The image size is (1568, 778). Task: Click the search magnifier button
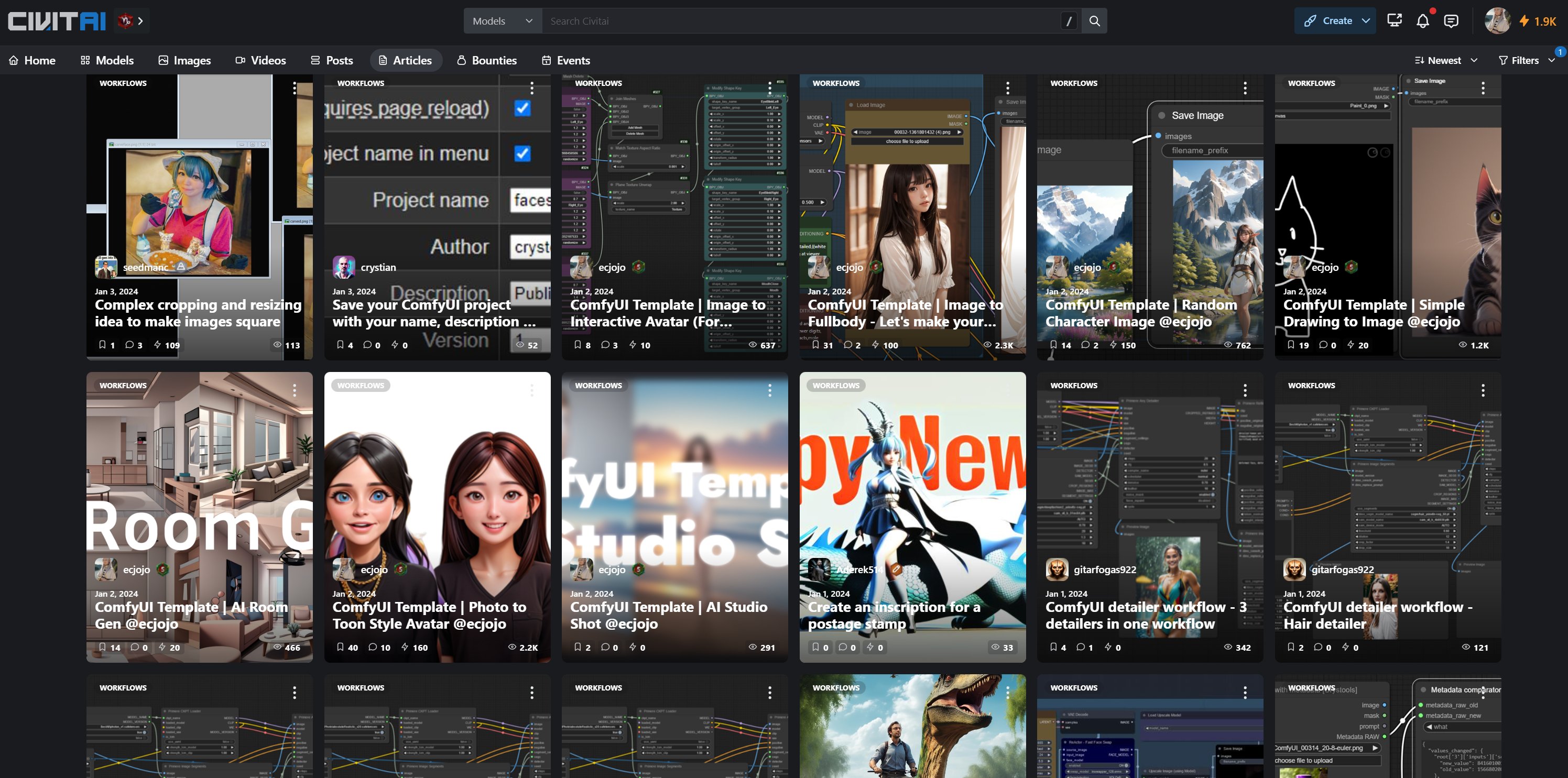click(1094, 20)
